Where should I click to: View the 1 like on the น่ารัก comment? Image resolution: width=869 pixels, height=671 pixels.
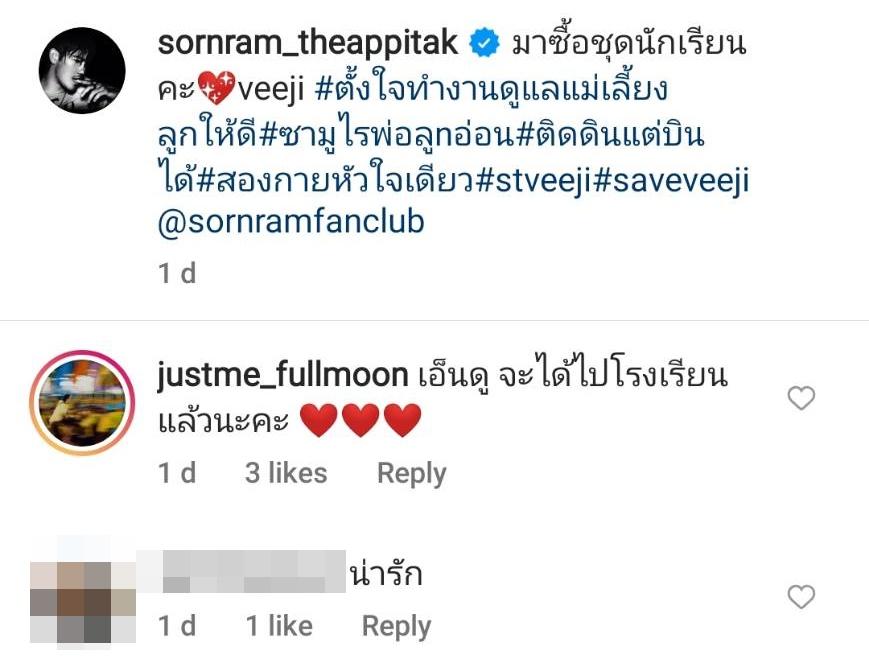click(279, 626)
